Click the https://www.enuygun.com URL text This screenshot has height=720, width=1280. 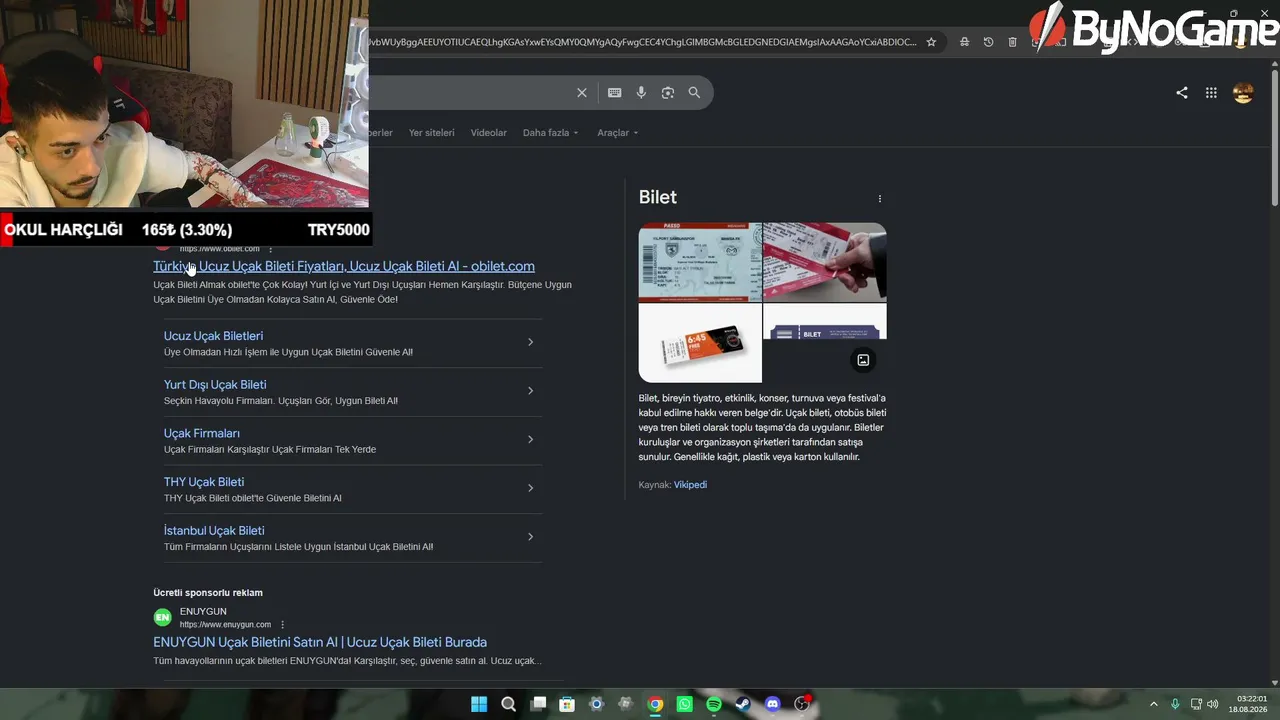tap(225, 625)
